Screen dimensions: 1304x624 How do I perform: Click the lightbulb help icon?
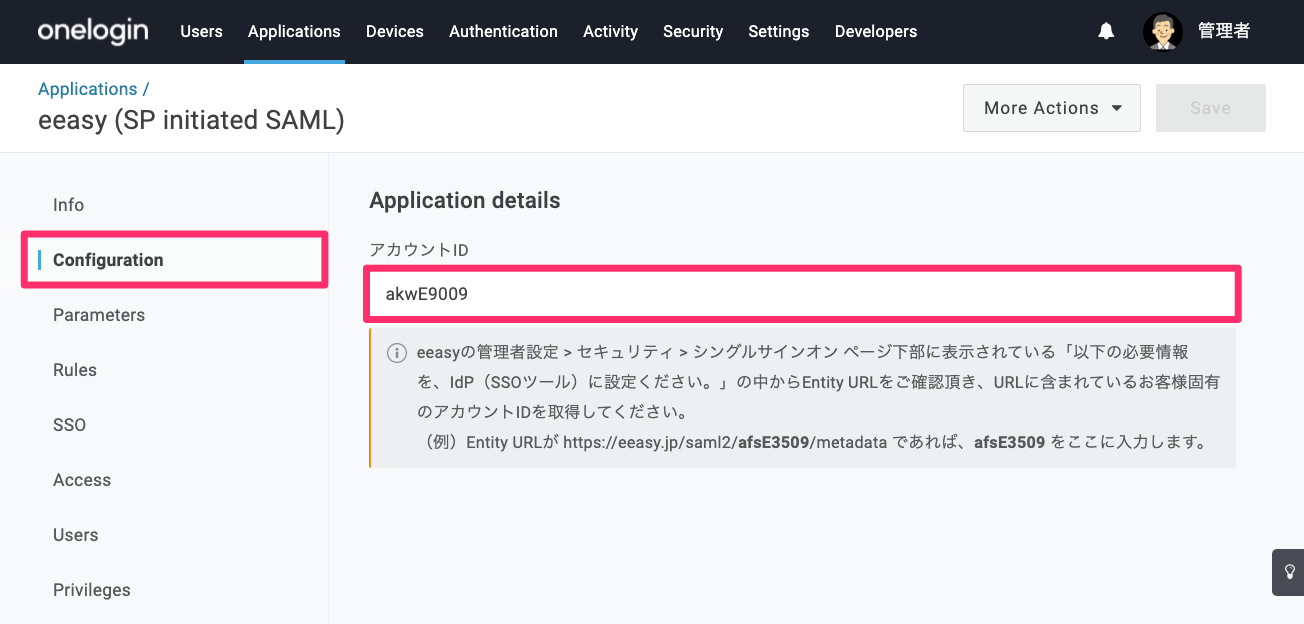(x=1289, y=572)
